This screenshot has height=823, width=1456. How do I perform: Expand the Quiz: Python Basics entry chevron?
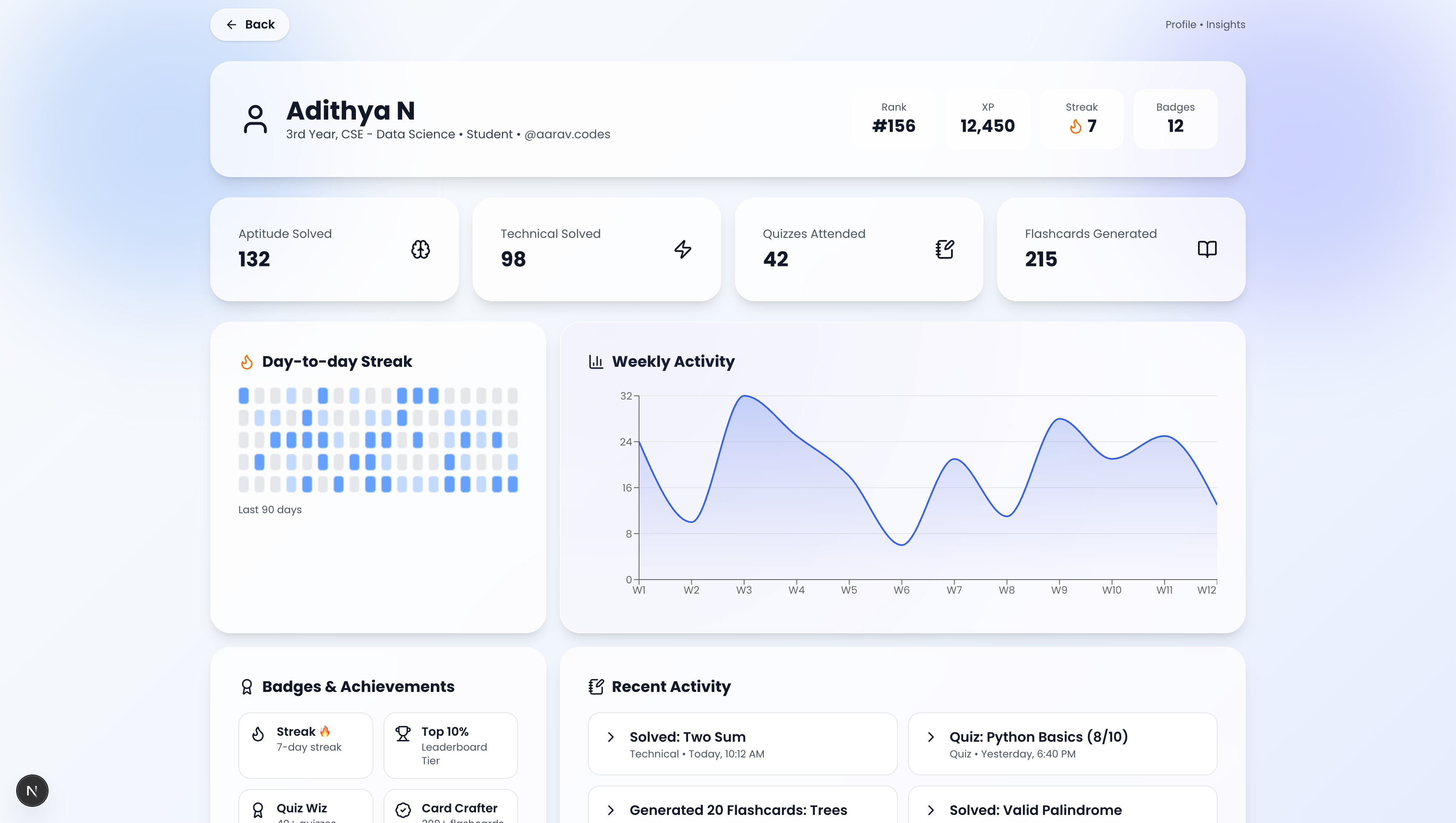(931, 737)
